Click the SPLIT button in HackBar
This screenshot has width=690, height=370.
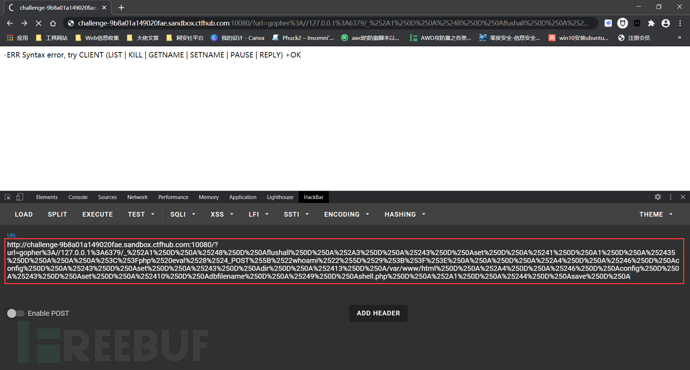pos(57,214)
